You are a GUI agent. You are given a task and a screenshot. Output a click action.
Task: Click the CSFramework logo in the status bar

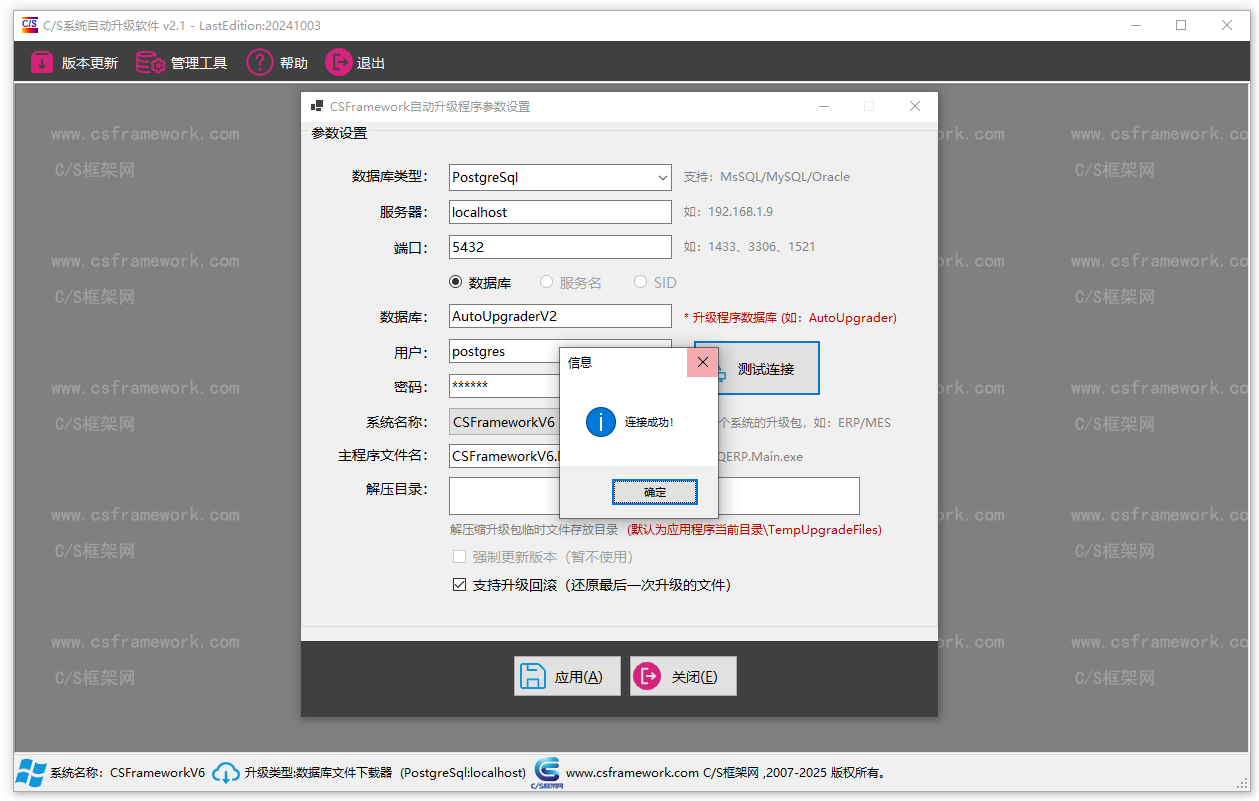tap(547, 771)
